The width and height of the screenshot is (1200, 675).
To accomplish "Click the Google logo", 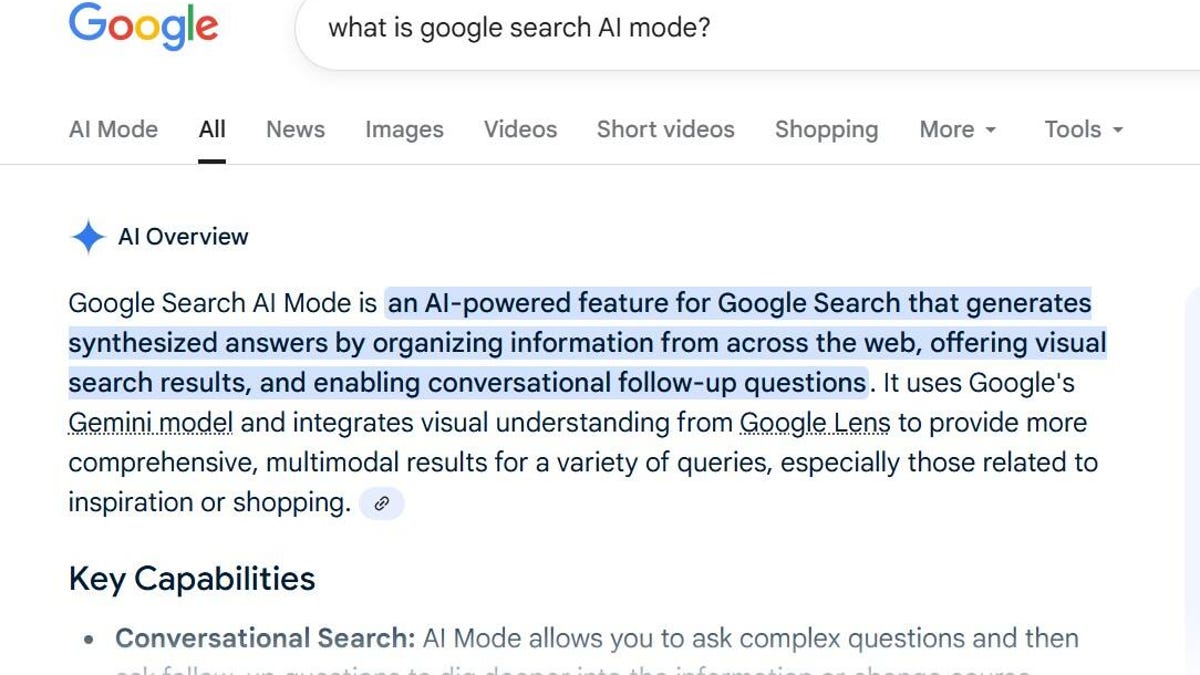I will pyautogui.click(x=143, y=27).
